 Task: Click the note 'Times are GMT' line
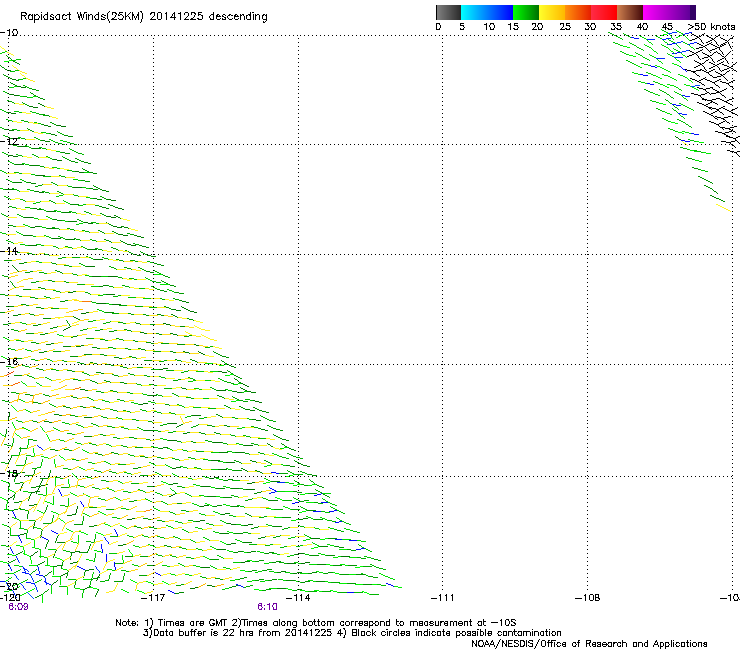point(316,623)
